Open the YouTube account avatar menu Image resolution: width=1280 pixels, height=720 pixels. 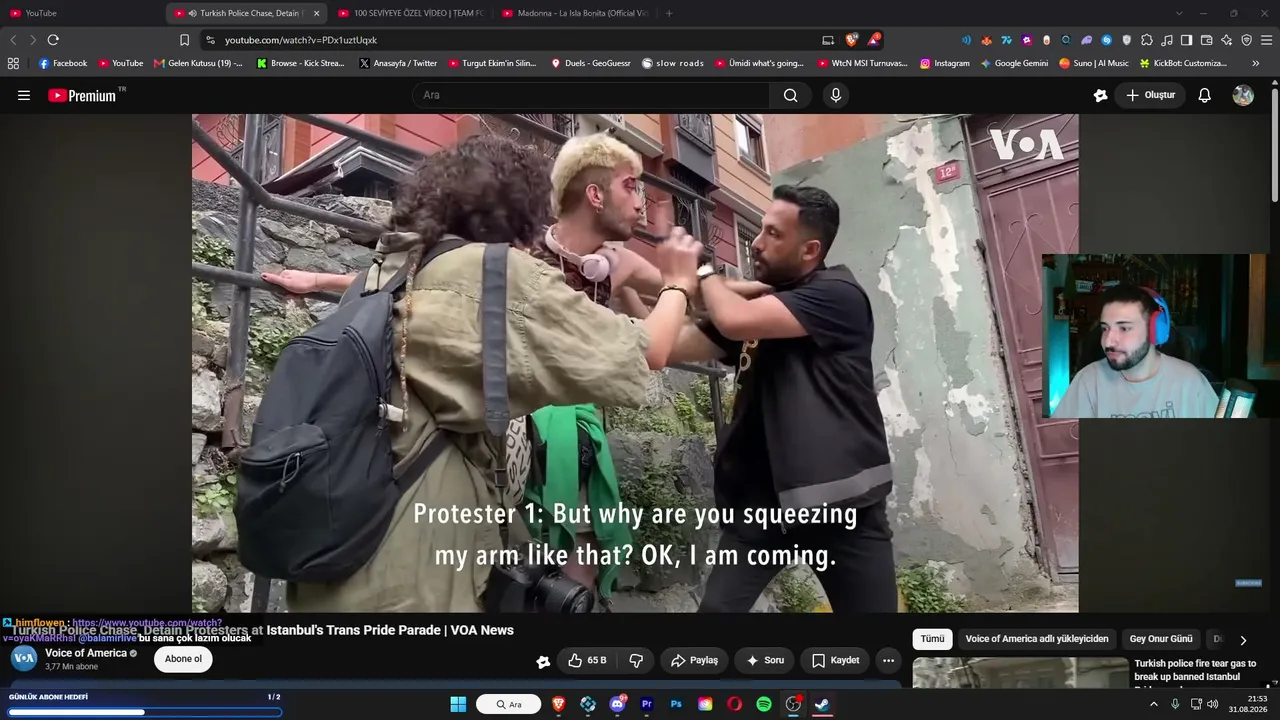1243,95
